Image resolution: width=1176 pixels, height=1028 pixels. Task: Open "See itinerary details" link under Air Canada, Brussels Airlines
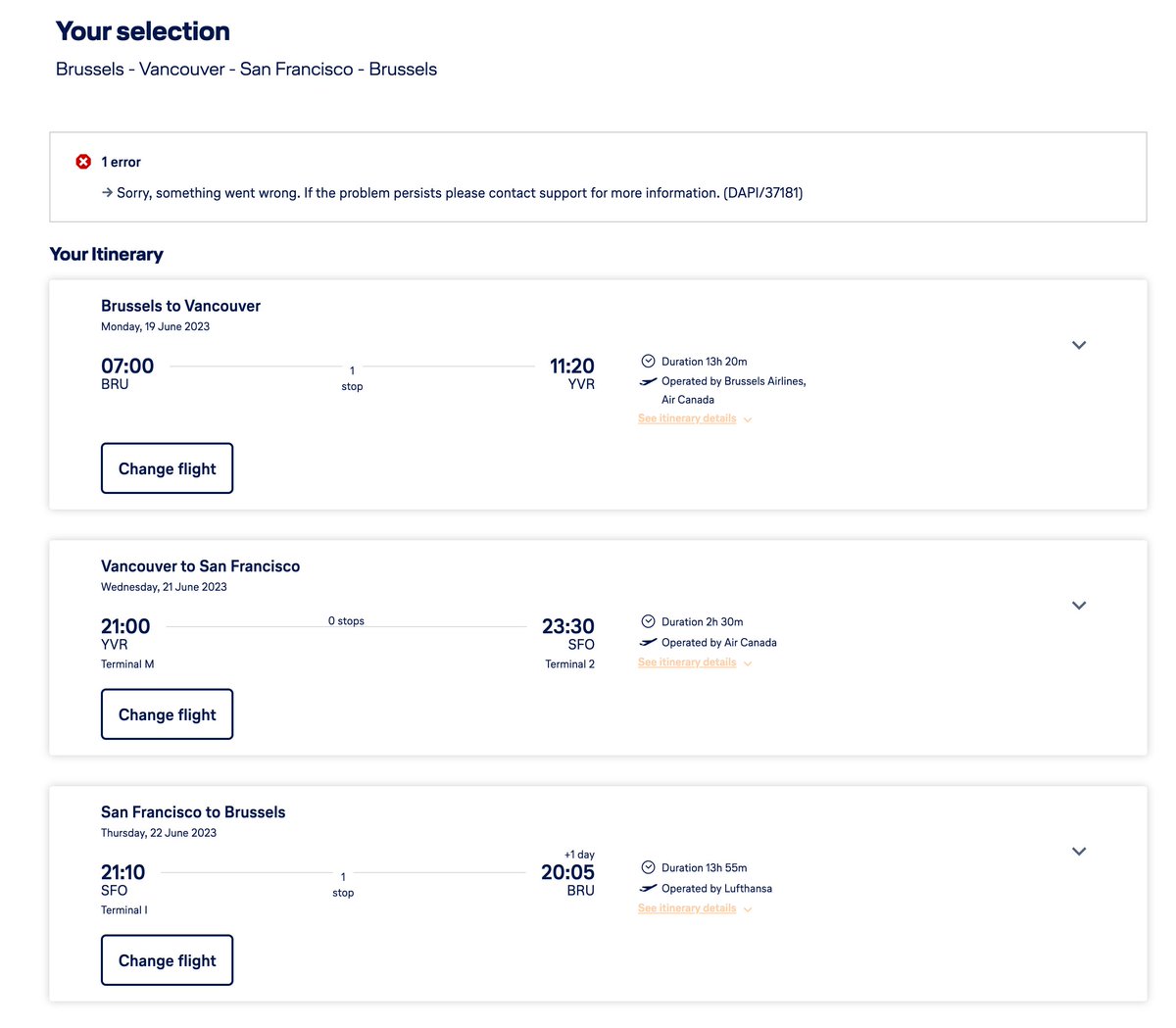point(687,418)
